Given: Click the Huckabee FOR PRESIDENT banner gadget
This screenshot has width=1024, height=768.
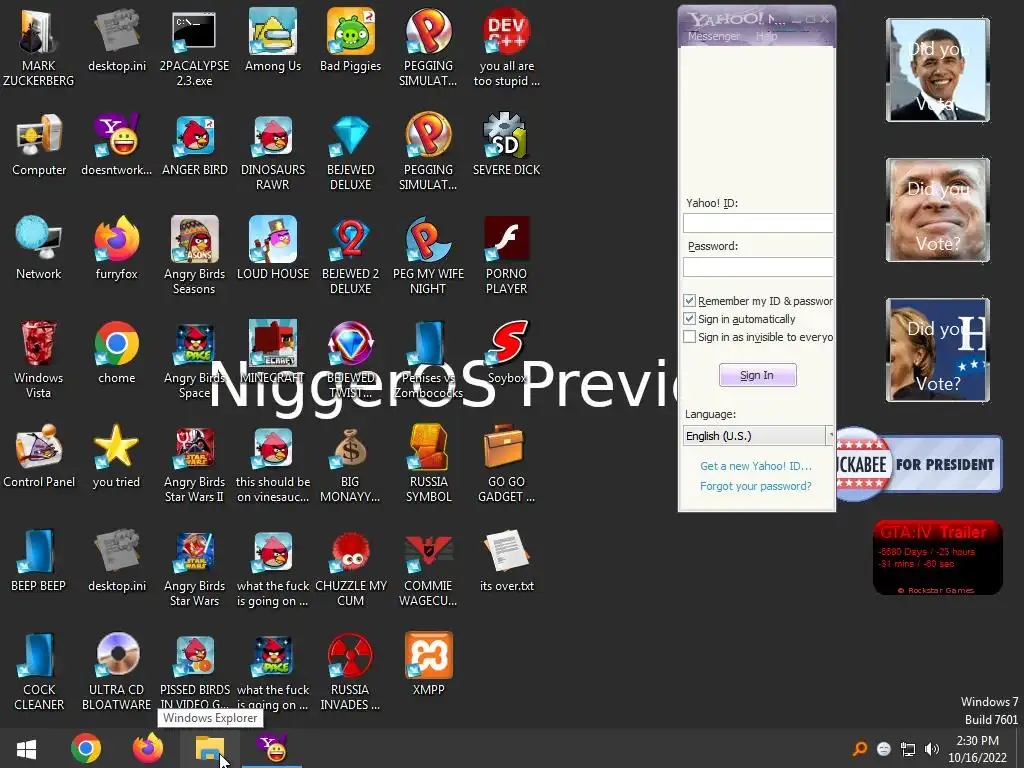Looking at the screenshot, I should (920, 464).
